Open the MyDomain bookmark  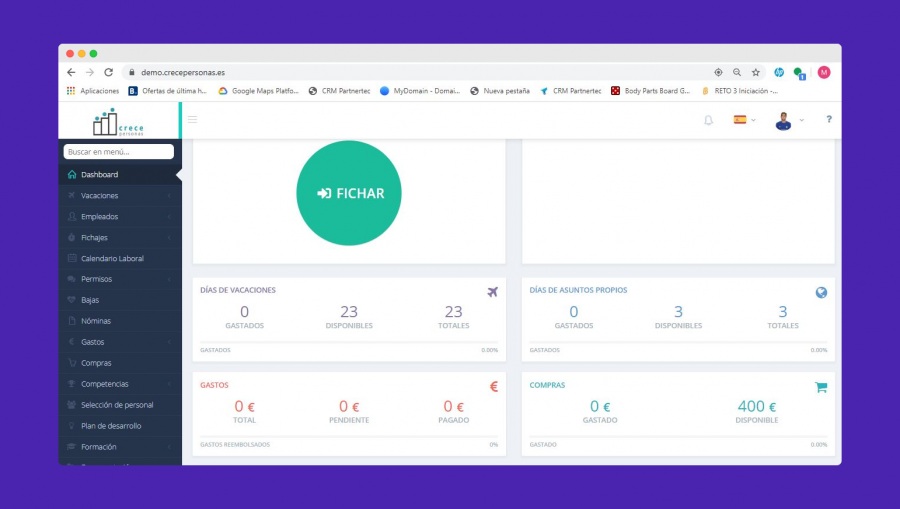[x=420, y=91]
